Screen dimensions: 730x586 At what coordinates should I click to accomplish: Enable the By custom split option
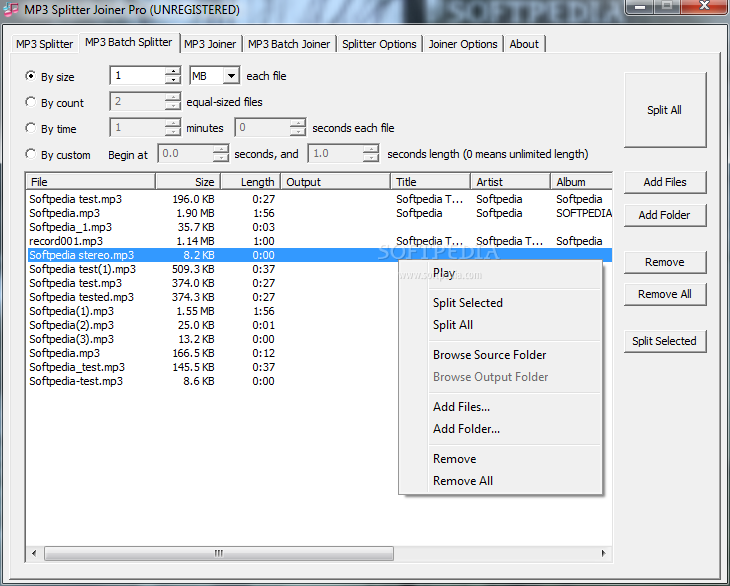point(31,154)
